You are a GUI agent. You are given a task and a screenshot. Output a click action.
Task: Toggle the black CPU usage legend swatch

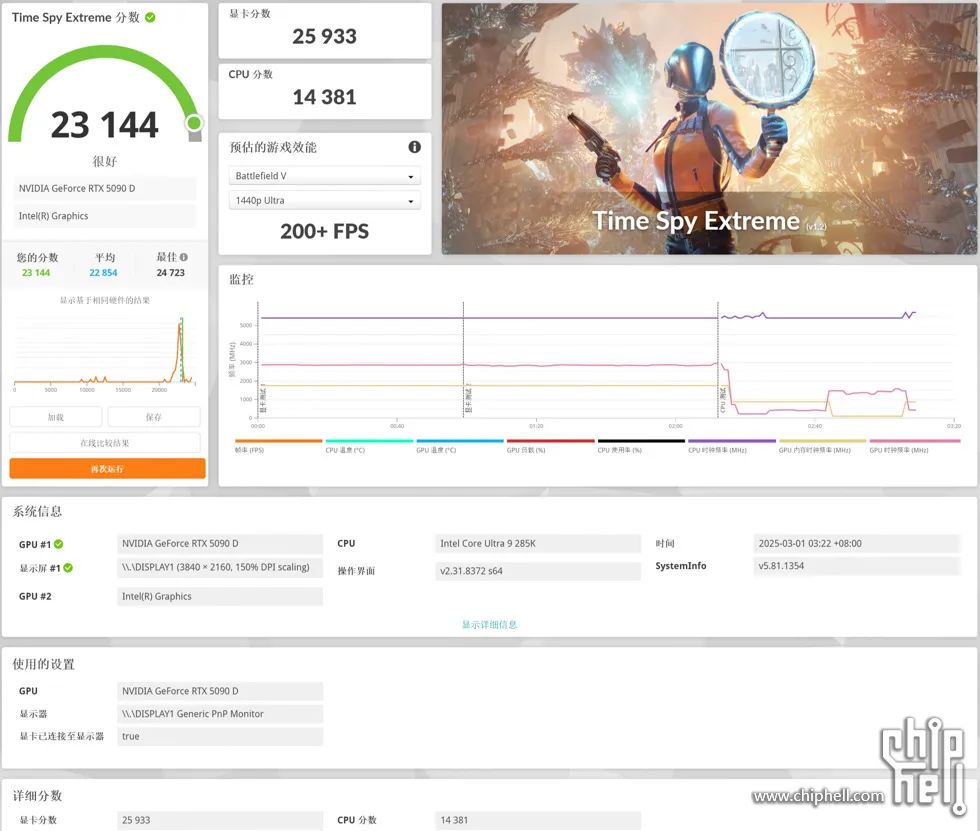point(641,441)
